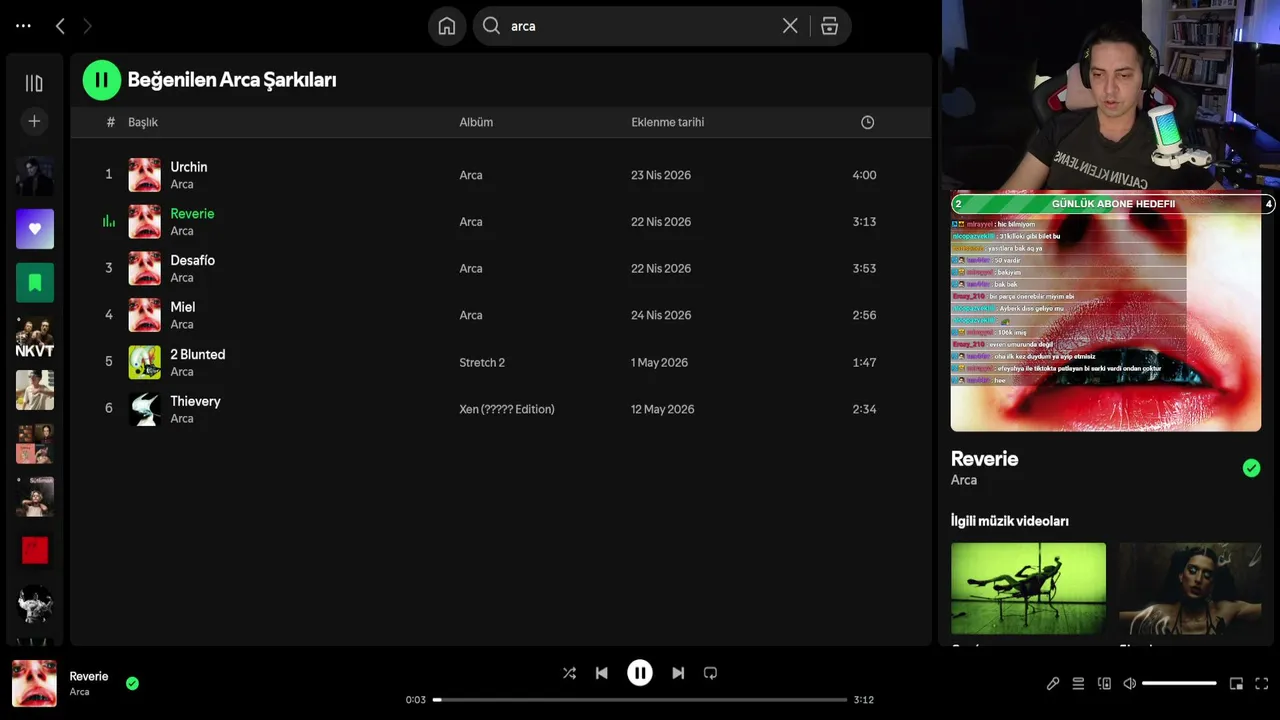Open the play queue icon

click(x=1078, y=684)
